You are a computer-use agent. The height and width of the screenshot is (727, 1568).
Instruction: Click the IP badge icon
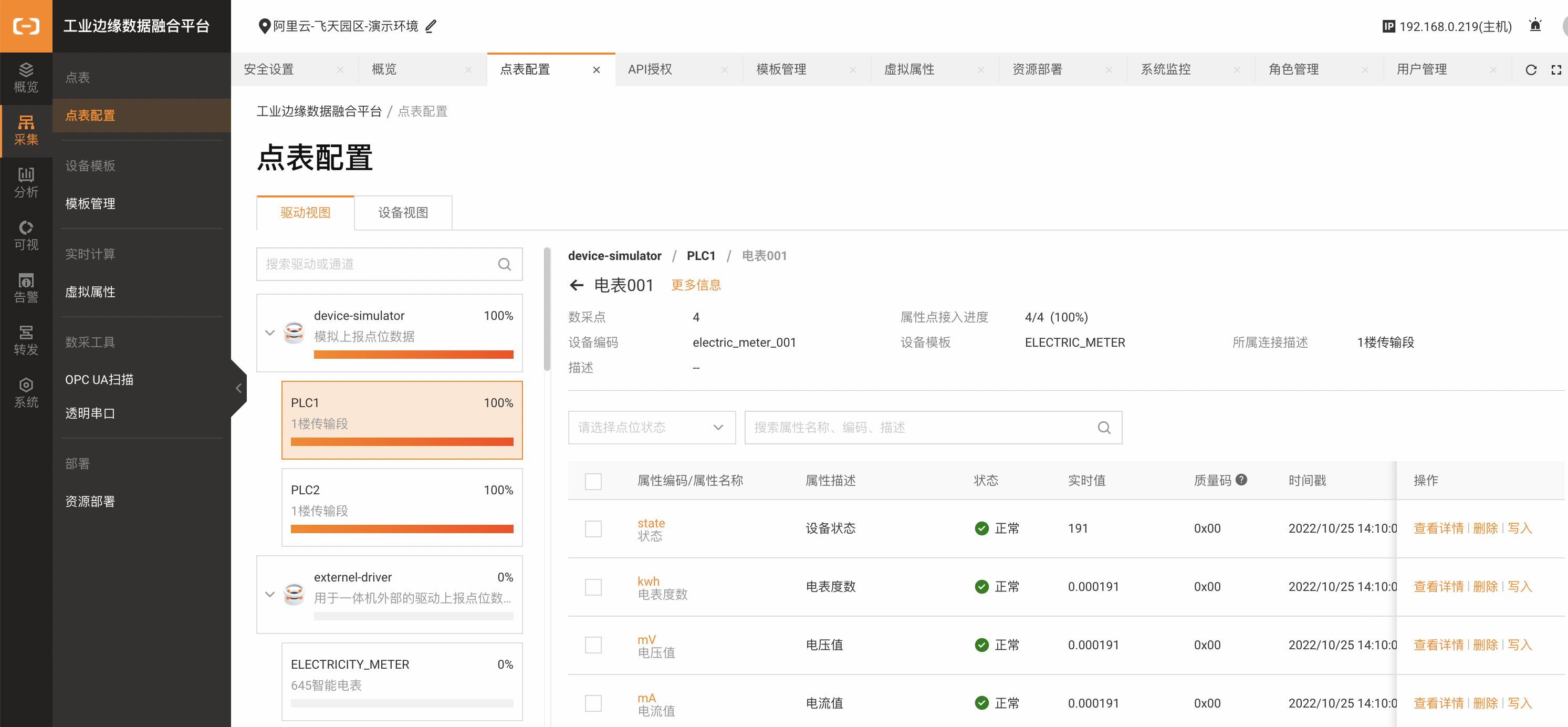(x=1388, y=26)
